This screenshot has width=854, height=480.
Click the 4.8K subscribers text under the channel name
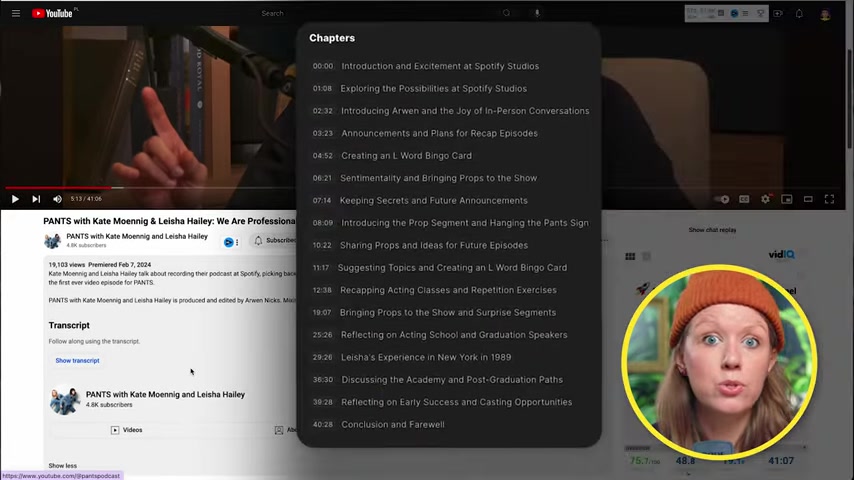point(86,245)
